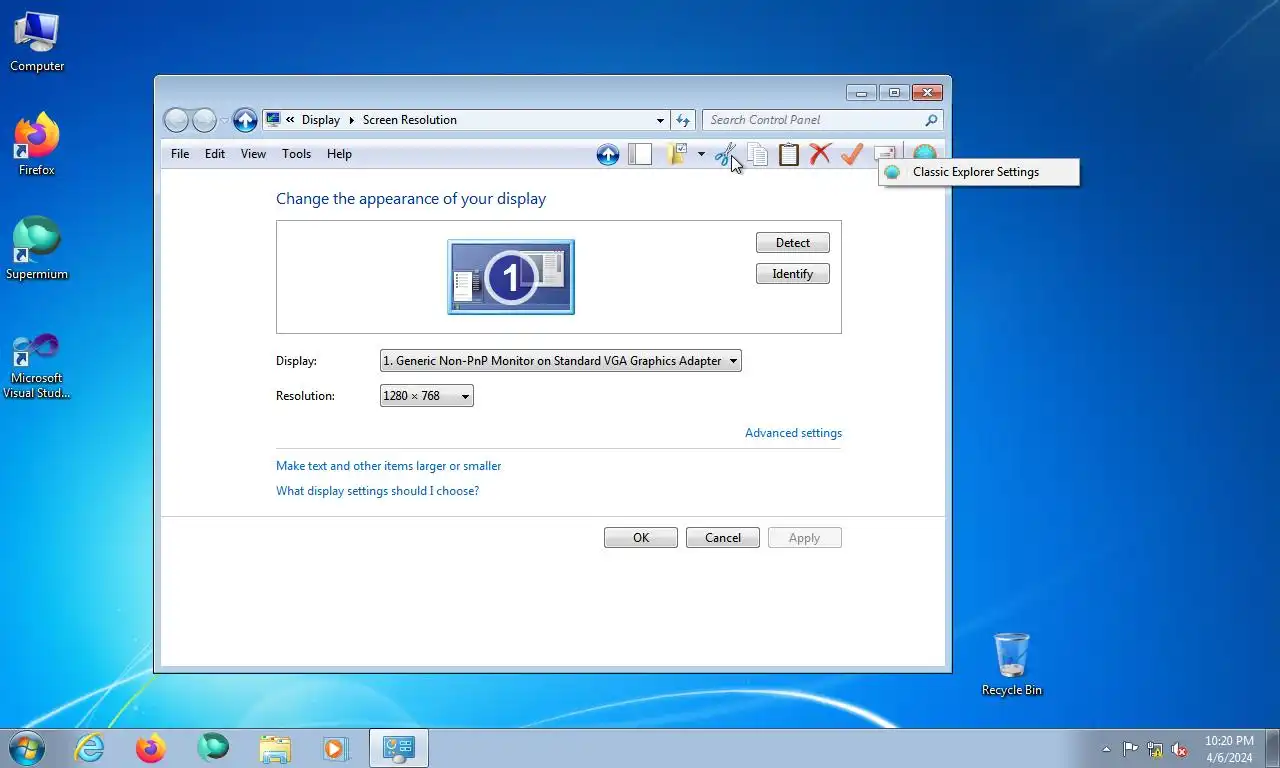Click the search magnifier icon

click(932, 120)
